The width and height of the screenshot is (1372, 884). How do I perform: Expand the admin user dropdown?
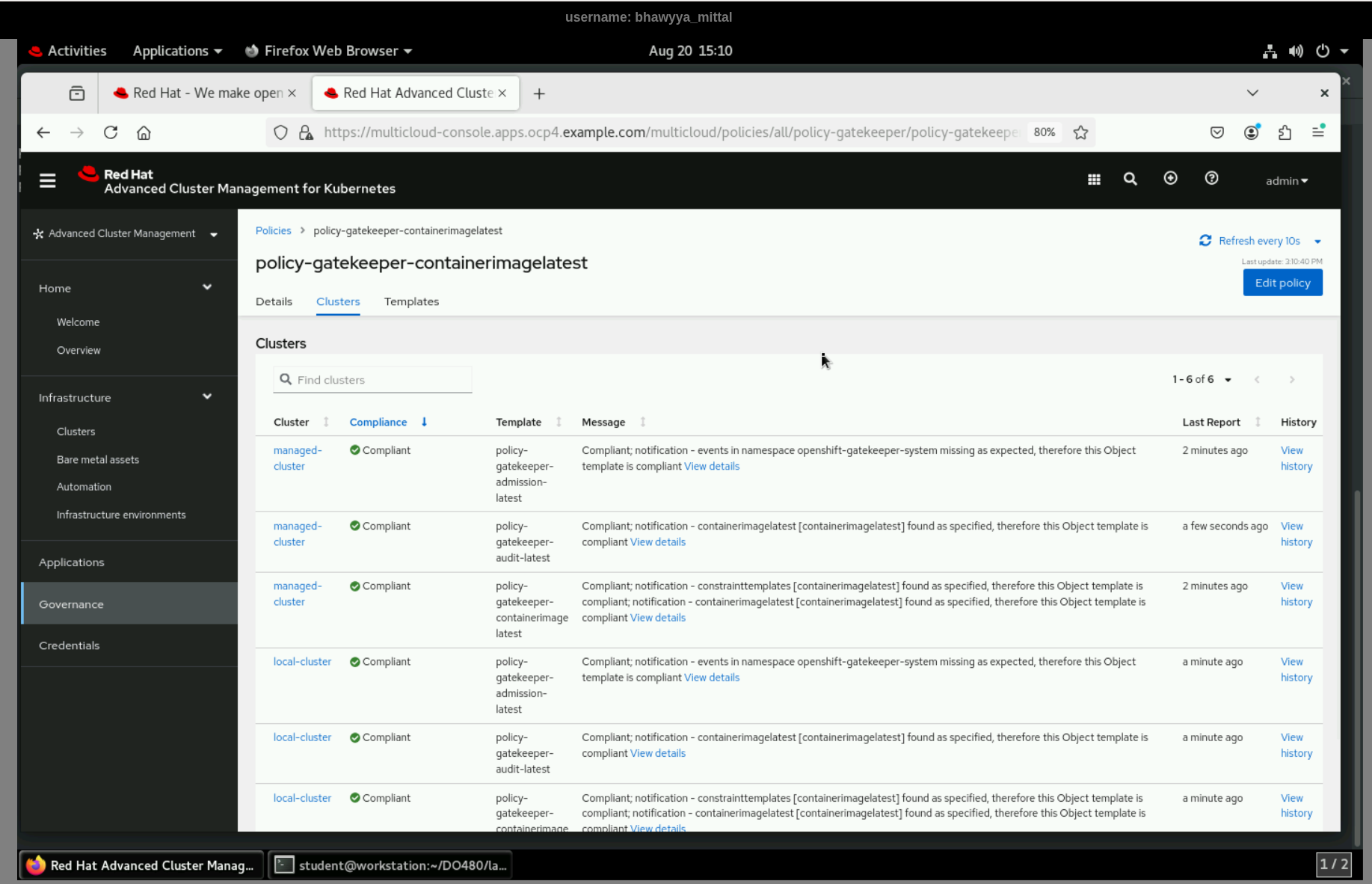coord(1287,180)
